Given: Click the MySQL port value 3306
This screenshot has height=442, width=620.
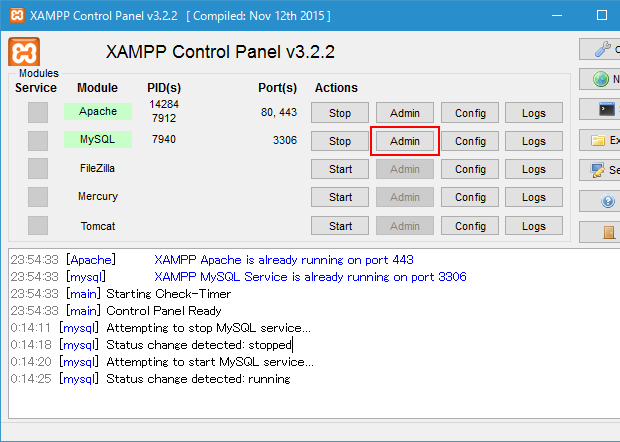Looking at the screenshot, I should 285,140.
